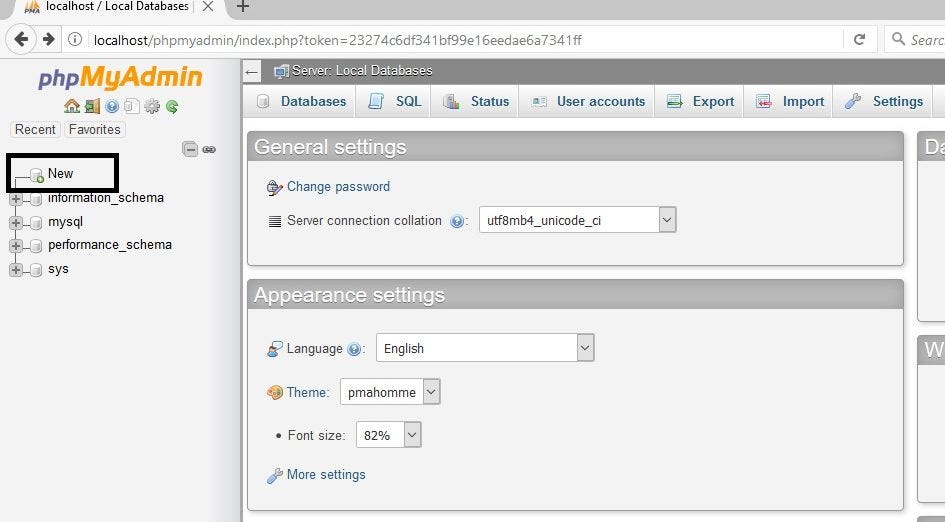The height and width of the screenshot is (522, 945).
Task: Reload navigation panel green refresh icon
Action: (172, 107)
